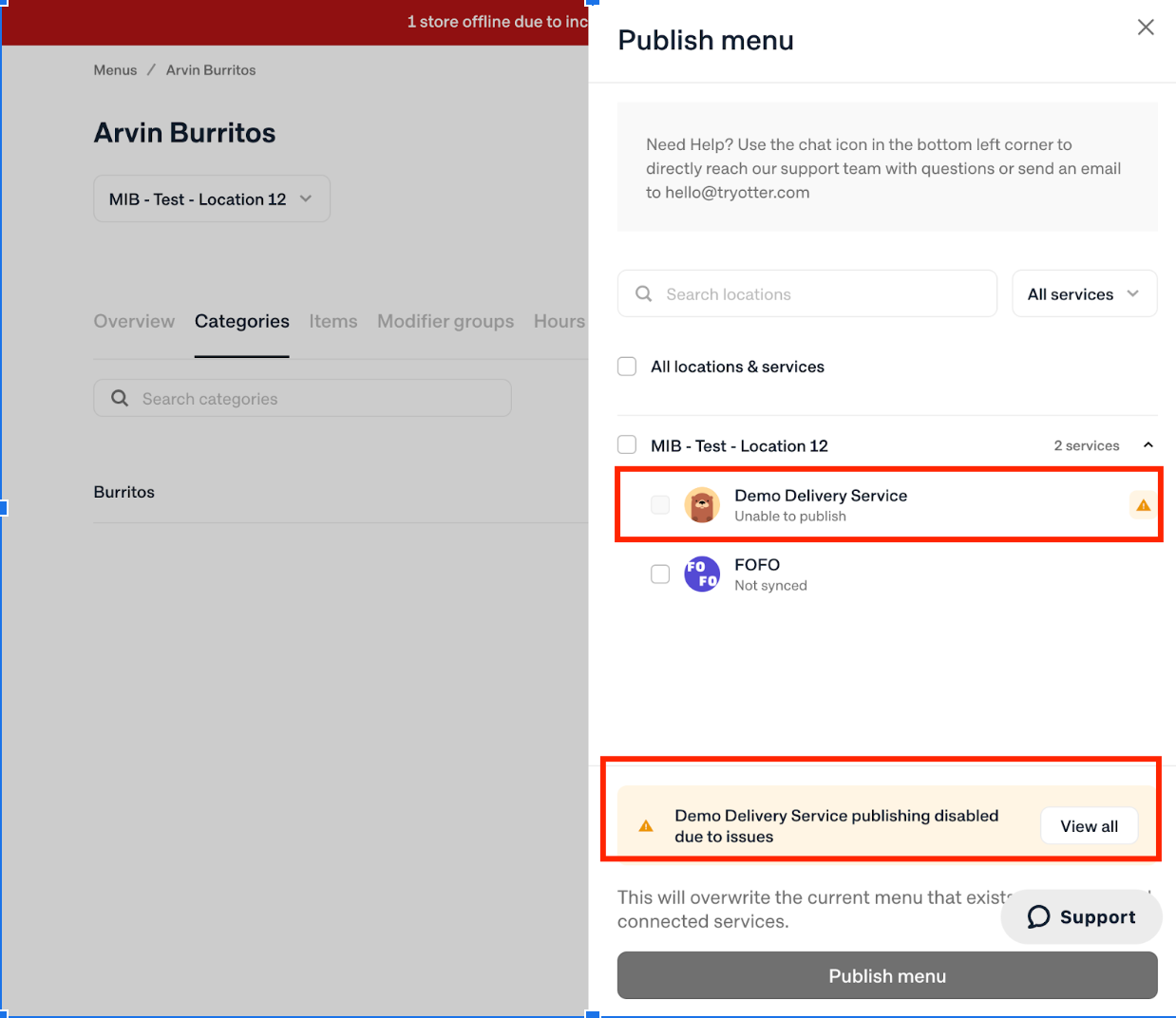The height and width of the screenshot is (1018, 1176).
Task: Click the magnifier icon in Search locations
Action: pos(644,293)
